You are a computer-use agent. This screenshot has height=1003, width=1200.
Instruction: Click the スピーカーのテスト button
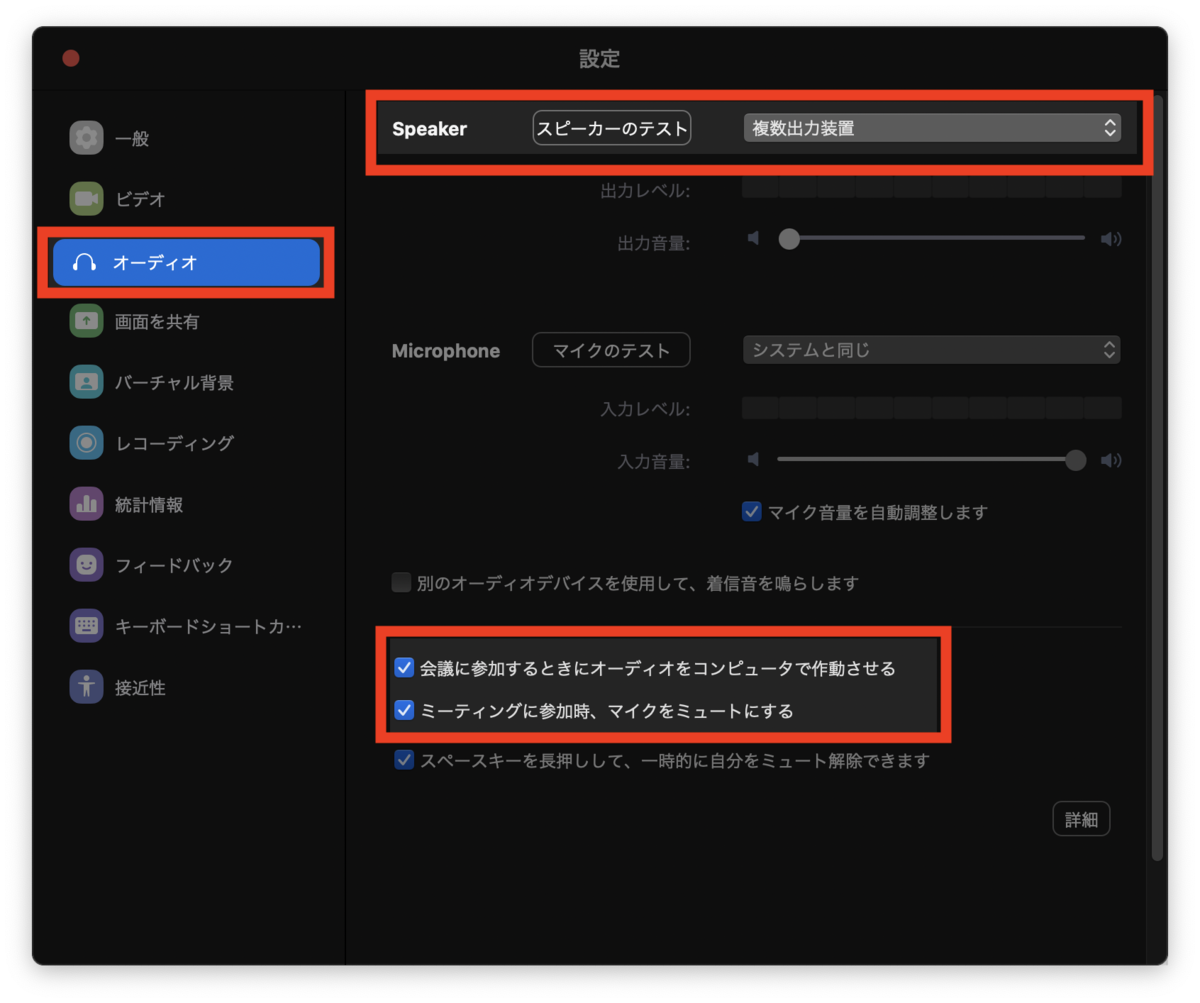click(x=611, y=127)
